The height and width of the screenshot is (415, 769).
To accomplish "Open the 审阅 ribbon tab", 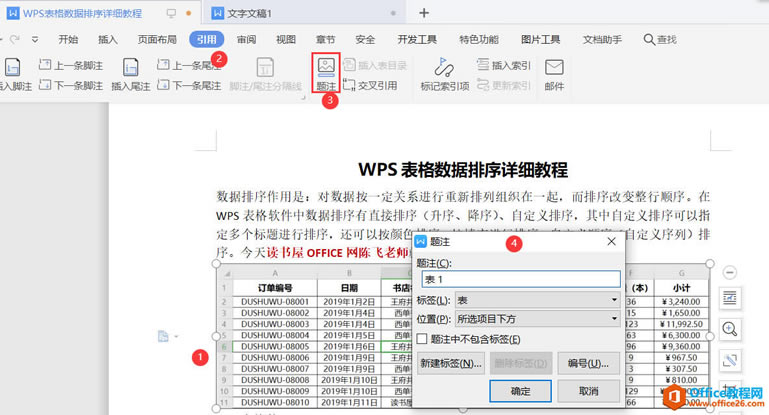I will click(x=246, y=40).
